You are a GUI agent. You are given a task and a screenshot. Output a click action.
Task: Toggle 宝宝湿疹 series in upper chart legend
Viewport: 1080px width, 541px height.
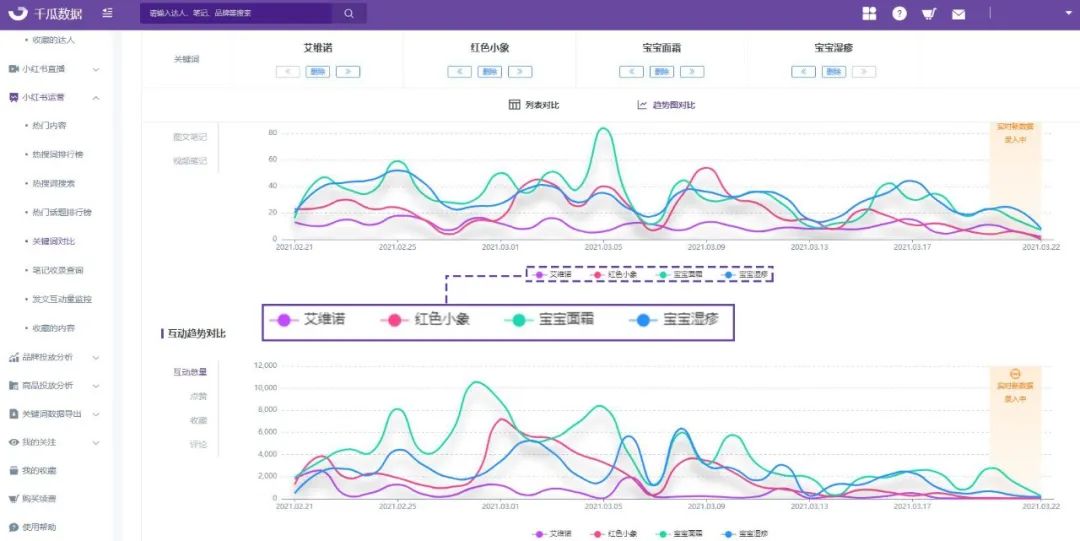745,274
